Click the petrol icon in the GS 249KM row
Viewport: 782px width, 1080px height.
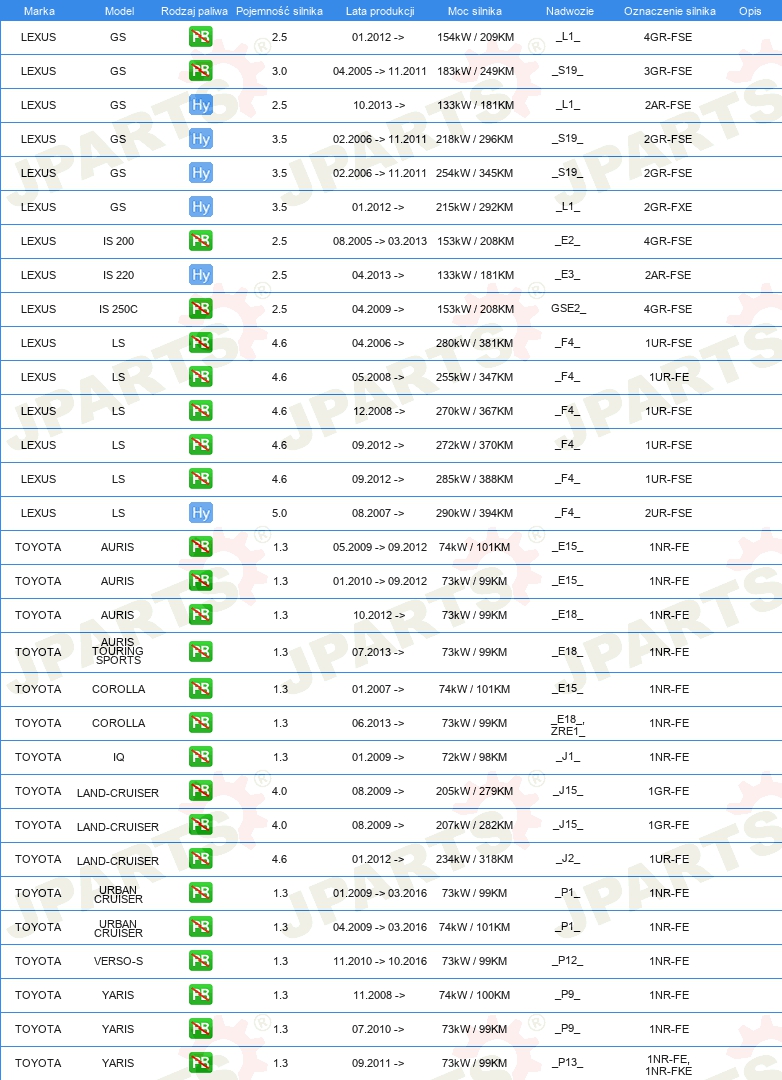click(200, 70)
